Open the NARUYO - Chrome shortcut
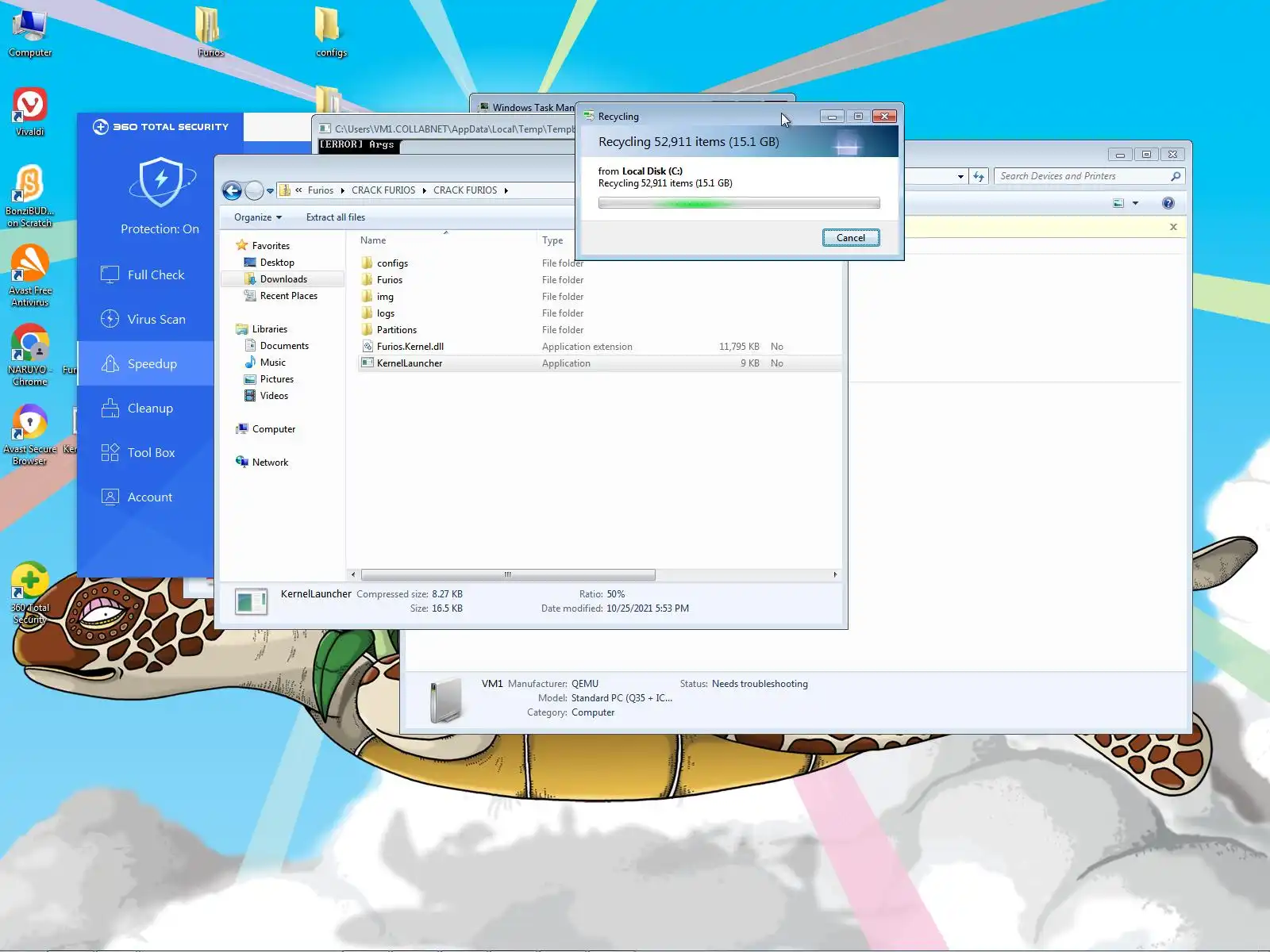1270x952 pixels. 30,355
